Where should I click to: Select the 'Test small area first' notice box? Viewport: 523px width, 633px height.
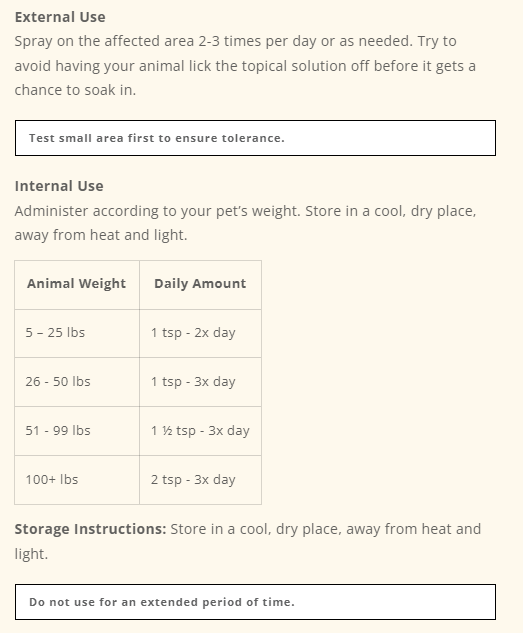[x=255, y=138]
